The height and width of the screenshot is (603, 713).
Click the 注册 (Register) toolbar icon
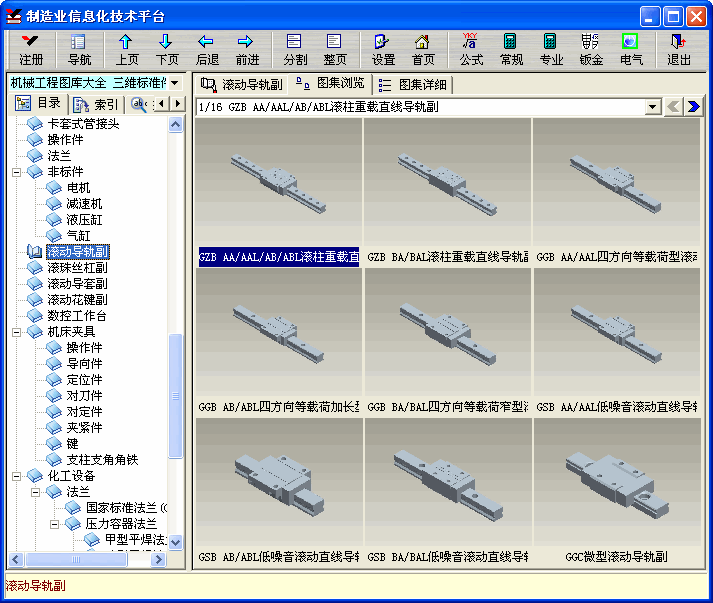coord(31,49)
